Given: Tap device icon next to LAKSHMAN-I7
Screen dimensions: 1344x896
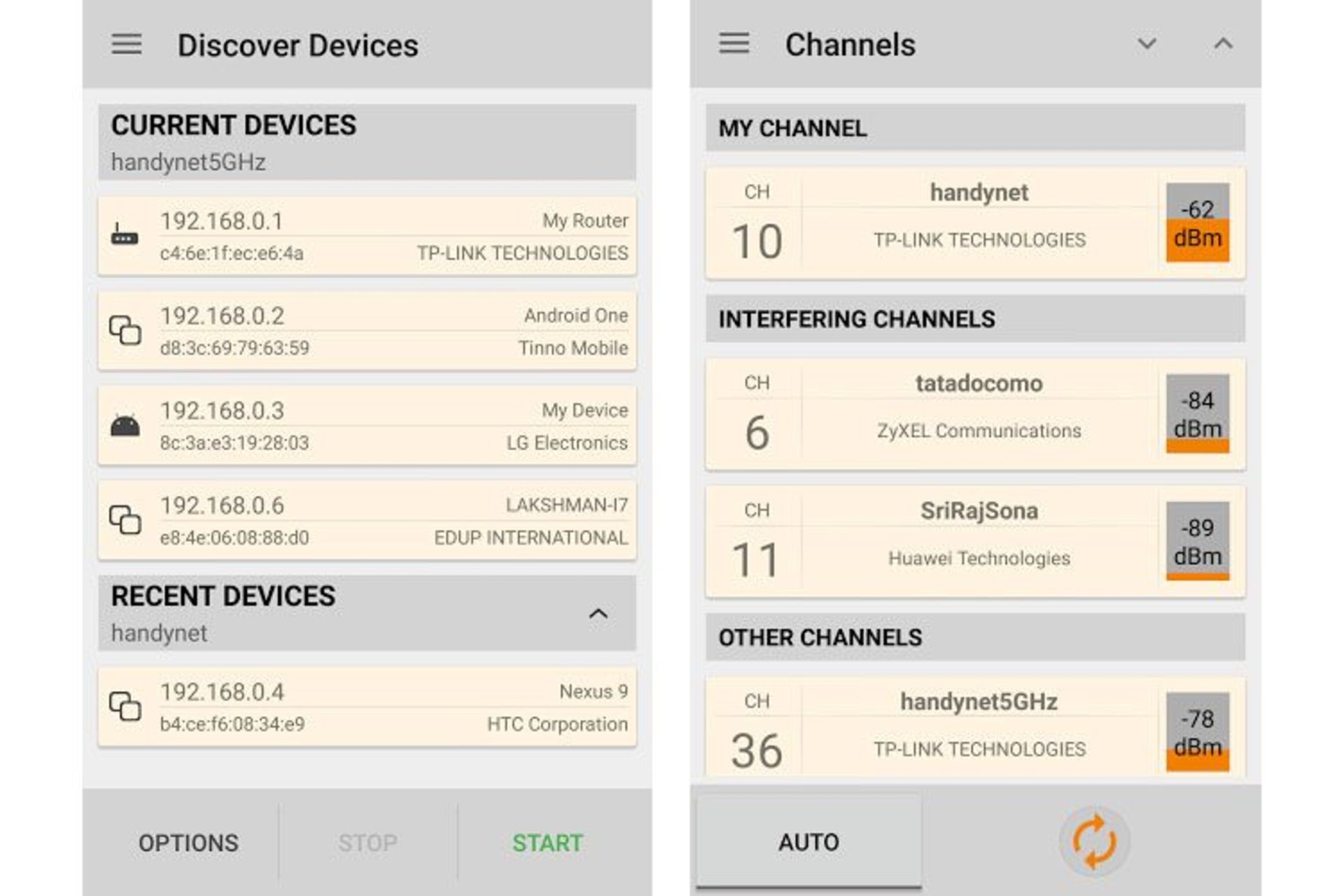Looking at the screenshot, I should pos(125,520).
